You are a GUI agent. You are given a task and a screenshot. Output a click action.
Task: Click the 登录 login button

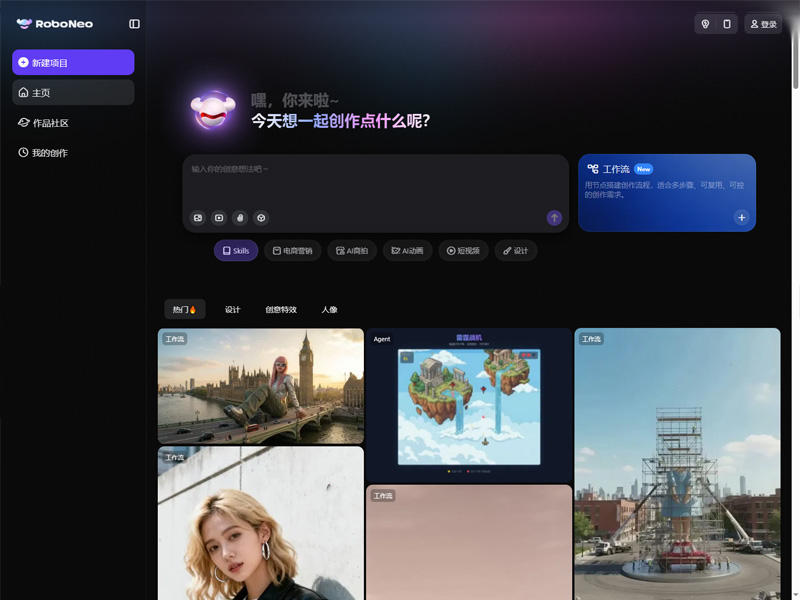pyautogui.click(x=763, y=24)
